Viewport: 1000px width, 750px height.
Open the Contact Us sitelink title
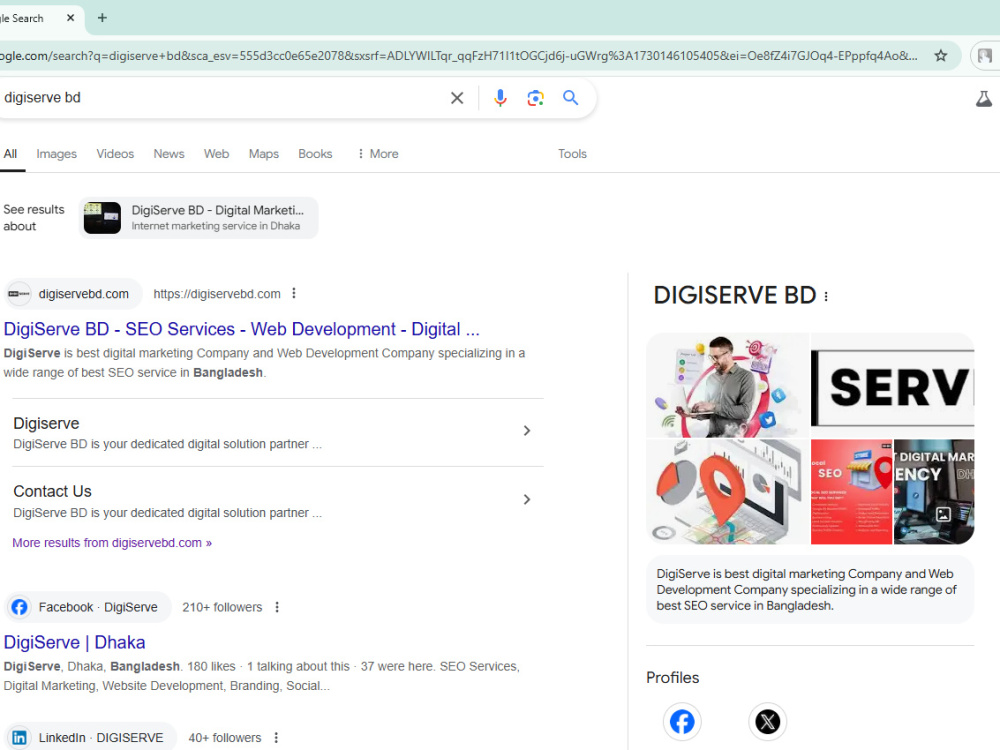52,492
